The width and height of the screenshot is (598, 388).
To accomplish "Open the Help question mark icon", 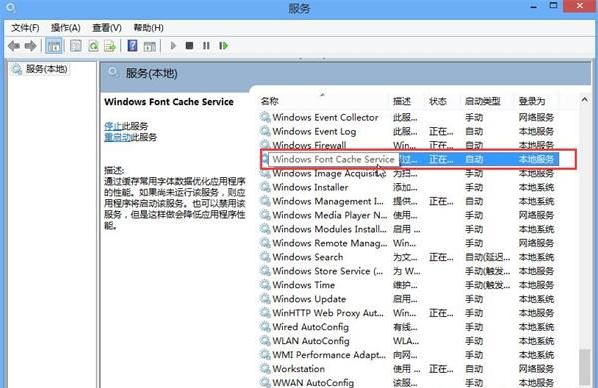I will (132, 46).
